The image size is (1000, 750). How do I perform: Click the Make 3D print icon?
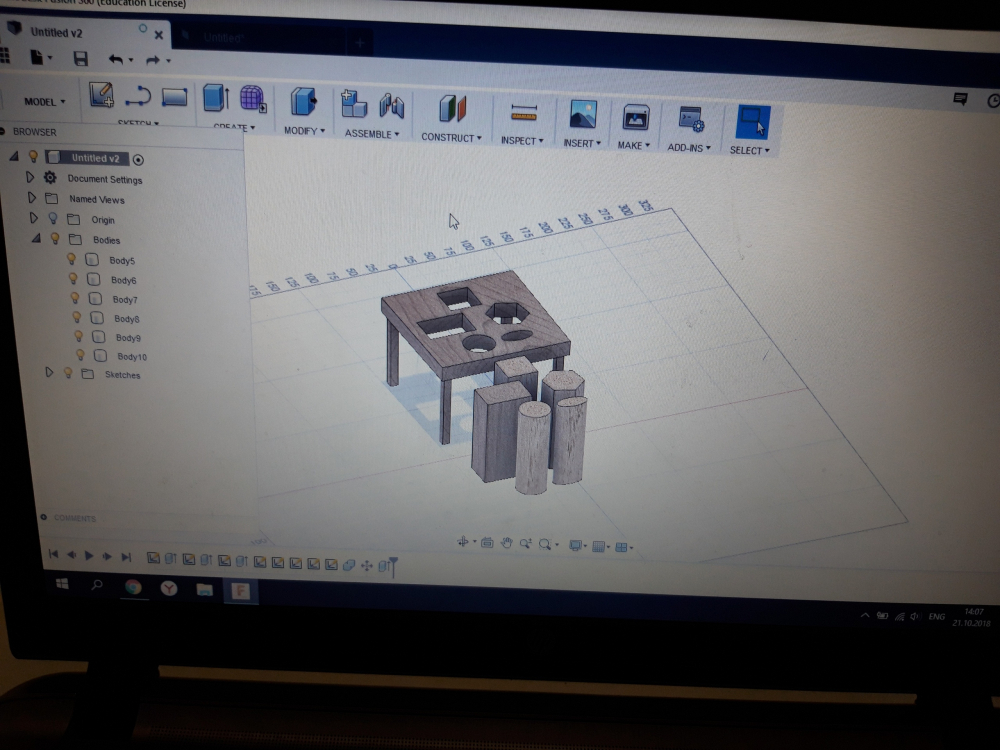tap(635, 119)
